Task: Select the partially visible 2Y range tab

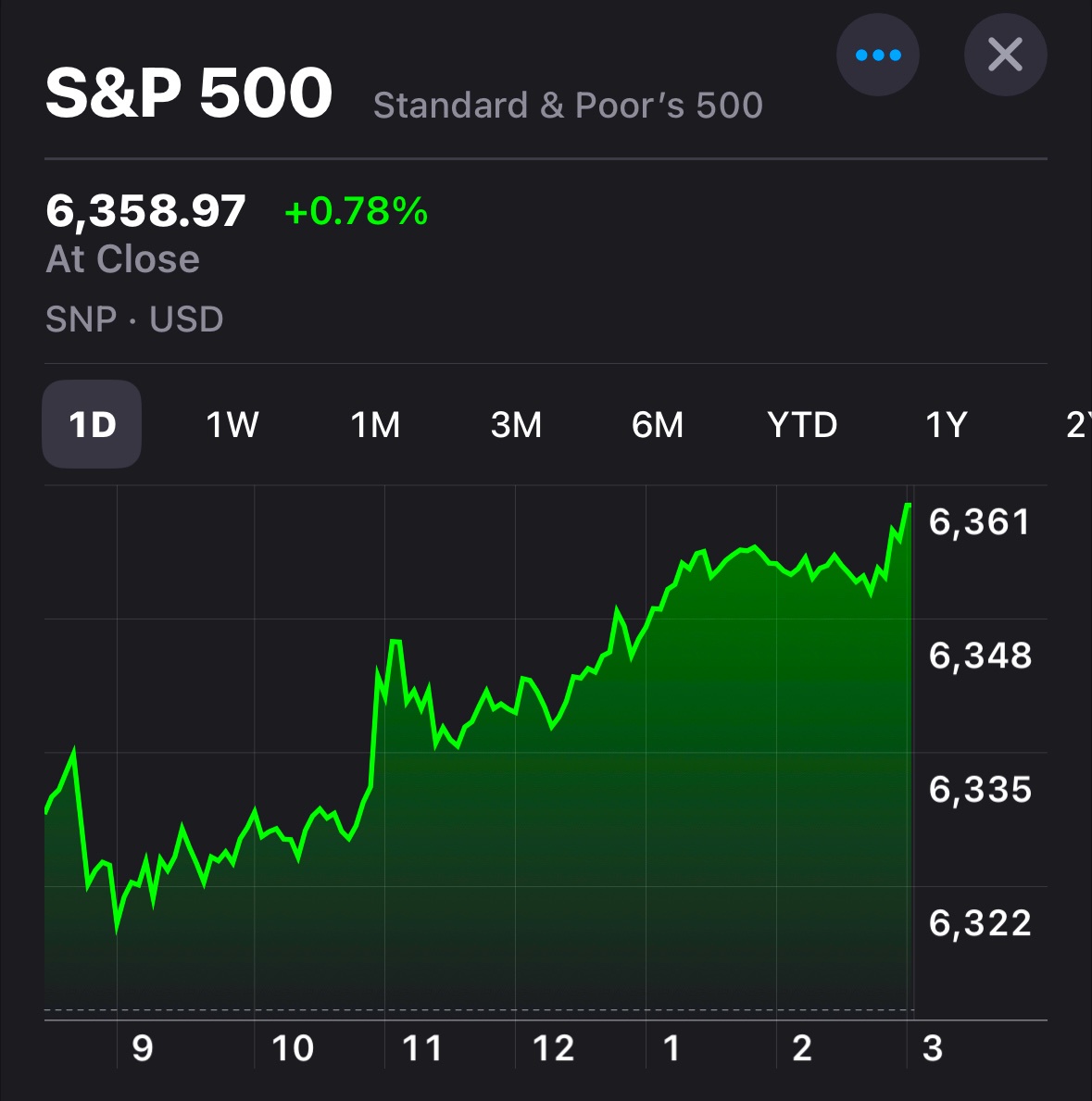Action: tap(1077, 425)
